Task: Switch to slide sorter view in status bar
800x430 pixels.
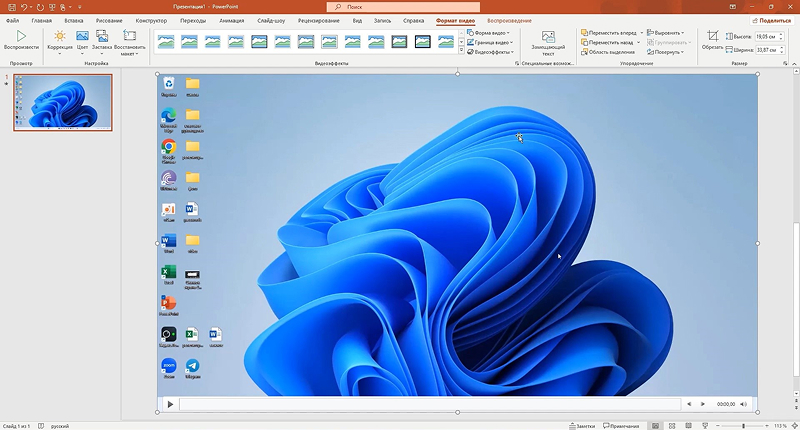Action: pos(672,425)
